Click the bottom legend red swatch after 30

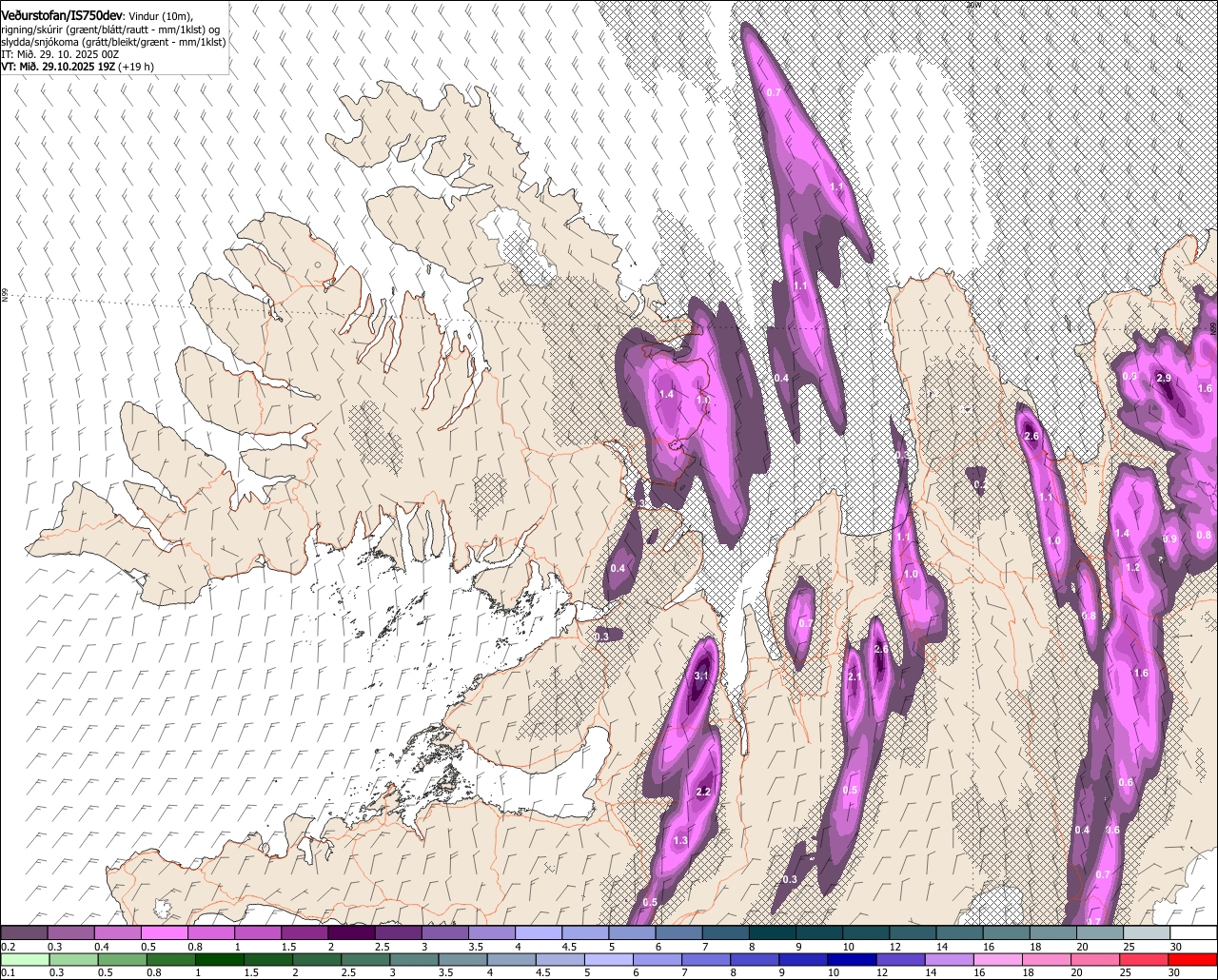(1194, 959)
